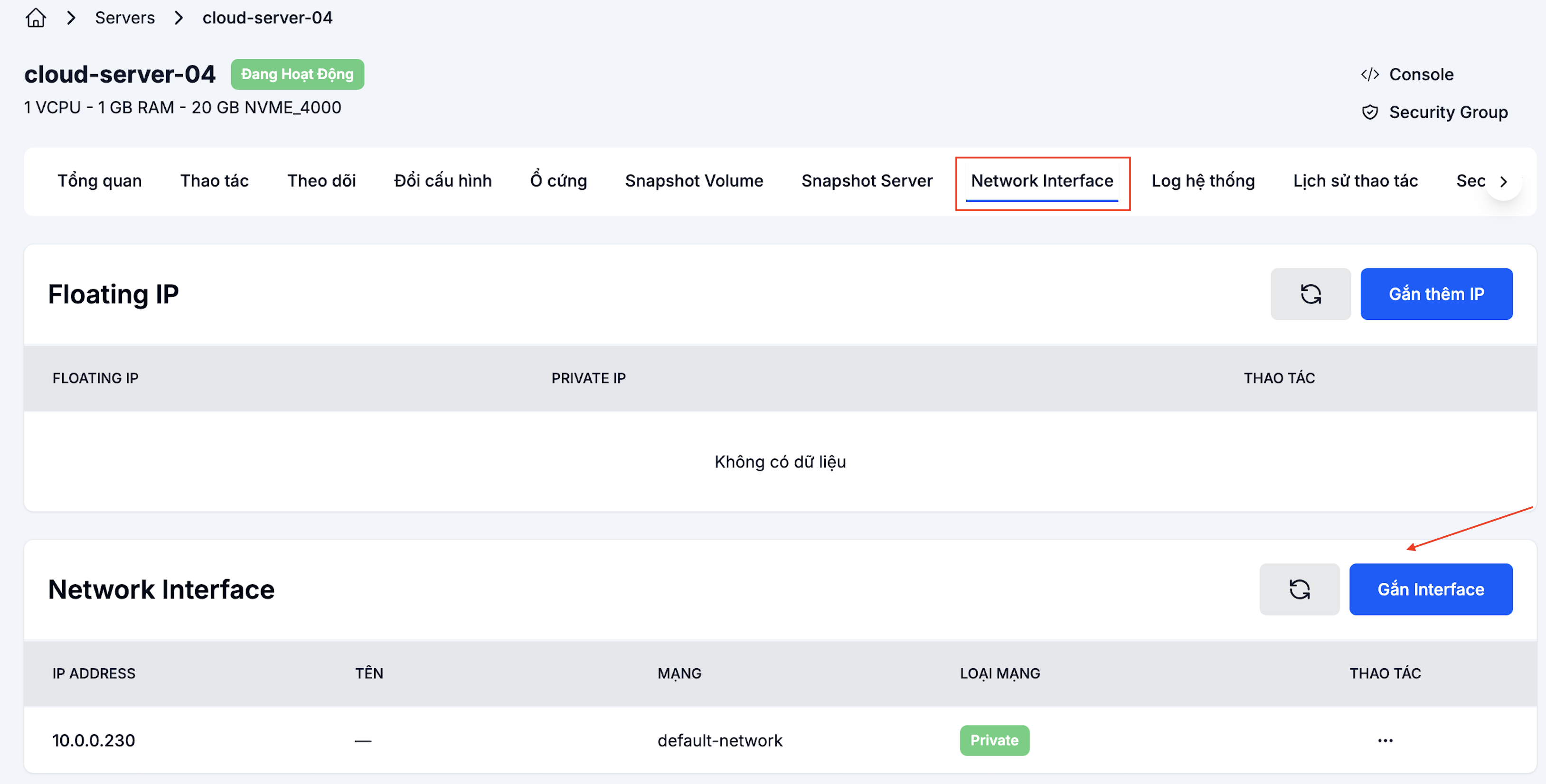Open the Console link

pos(1421,75)
